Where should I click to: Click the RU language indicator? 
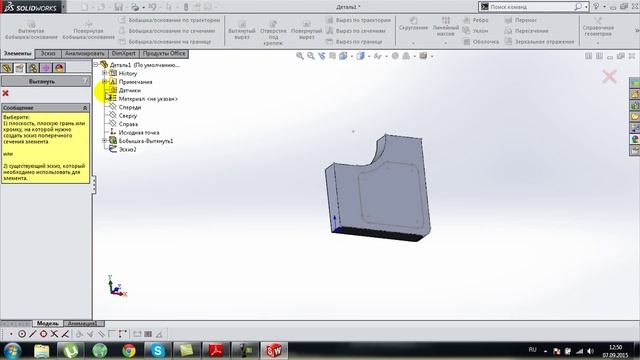pos(532,350)
